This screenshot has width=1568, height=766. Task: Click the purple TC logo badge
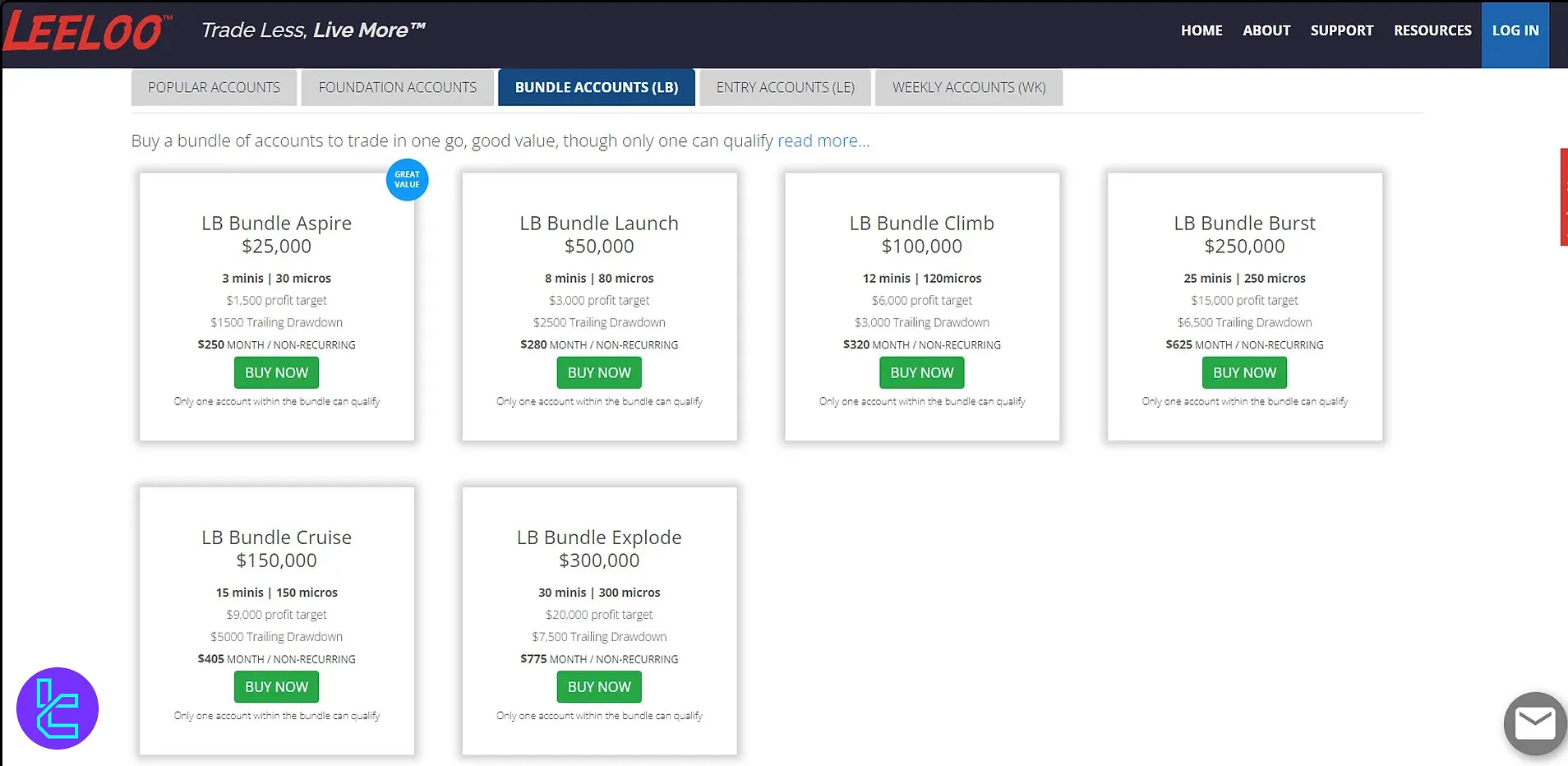[58, 708]
